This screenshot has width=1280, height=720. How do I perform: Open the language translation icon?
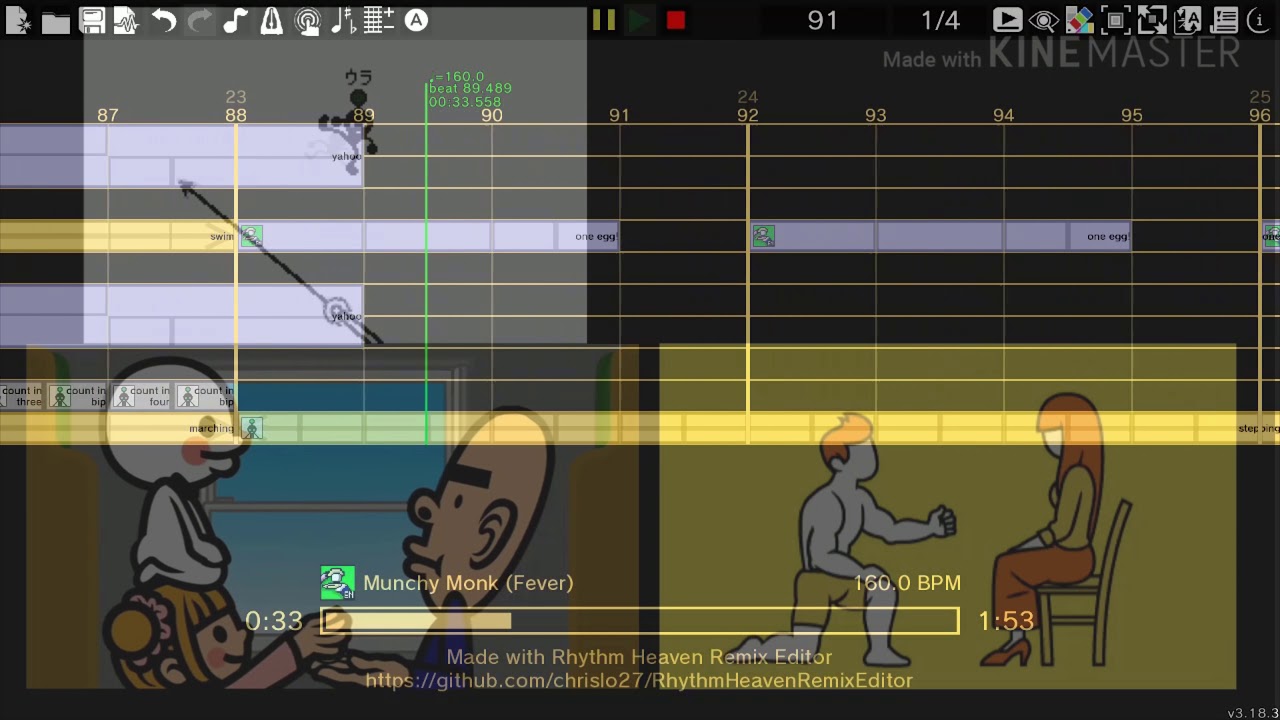[x=1188, y=20]
